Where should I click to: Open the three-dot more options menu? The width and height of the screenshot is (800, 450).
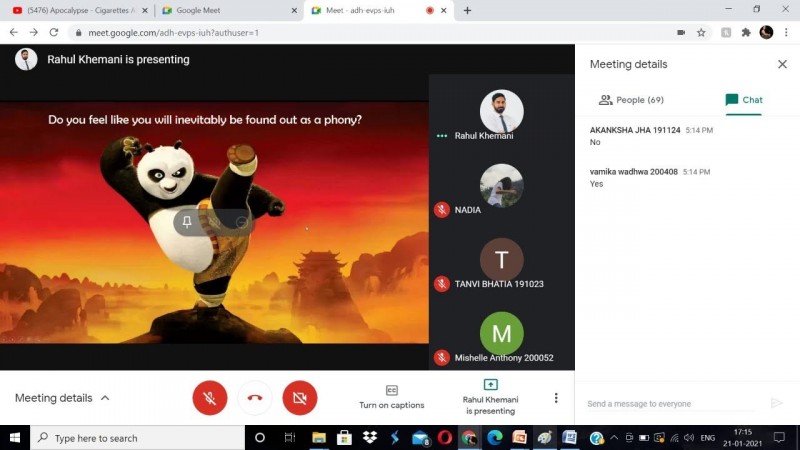pos(556,398)
